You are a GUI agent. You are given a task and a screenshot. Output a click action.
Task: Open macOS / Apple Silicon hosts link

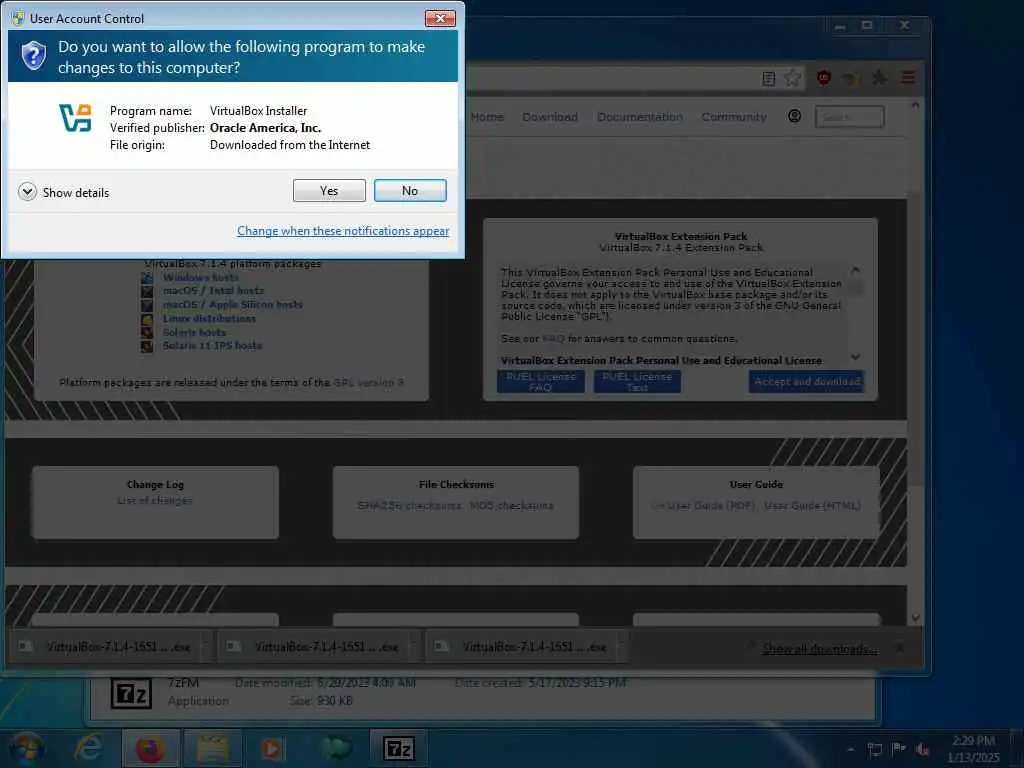[x=232, y=304]
